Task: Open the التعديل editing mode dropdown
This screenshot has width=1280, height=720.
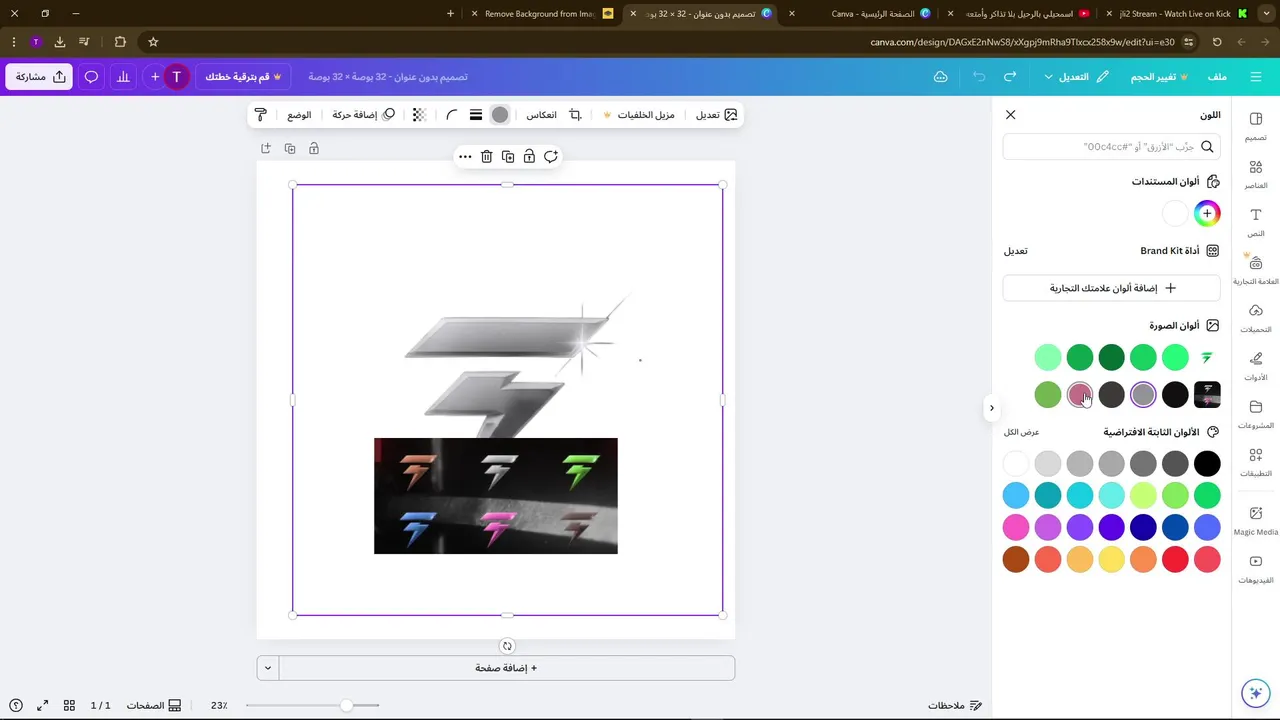Action: (1076, 77)
